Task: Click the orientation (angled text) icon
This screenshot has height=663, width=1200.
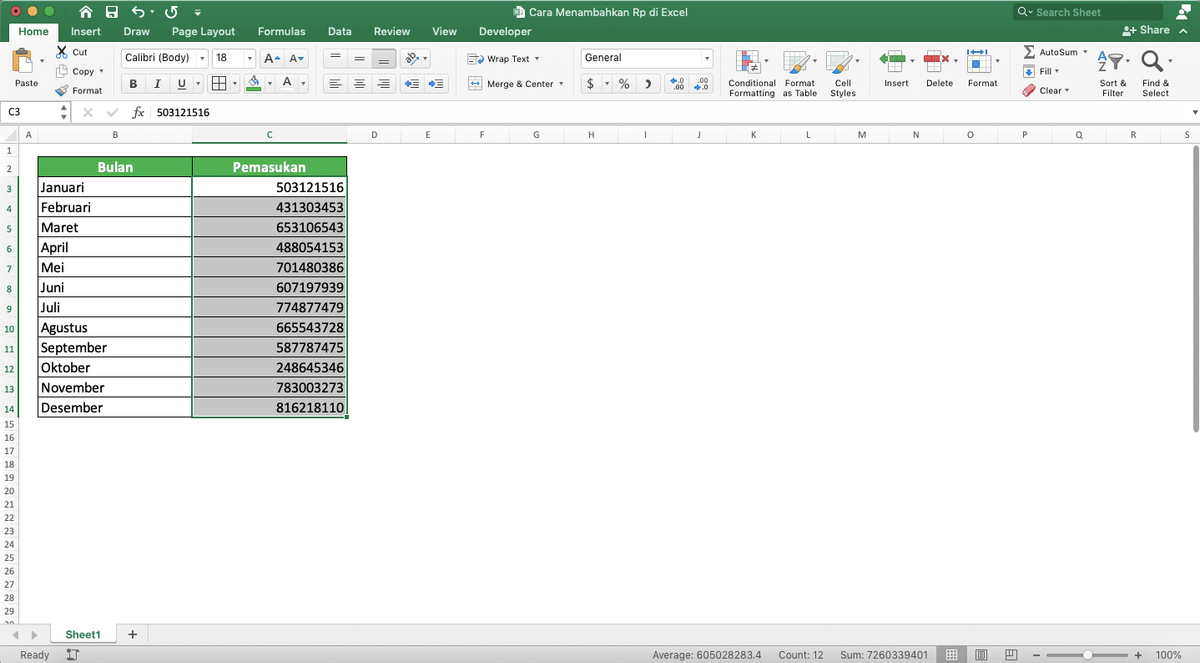Action: click(x=414, y=58)
